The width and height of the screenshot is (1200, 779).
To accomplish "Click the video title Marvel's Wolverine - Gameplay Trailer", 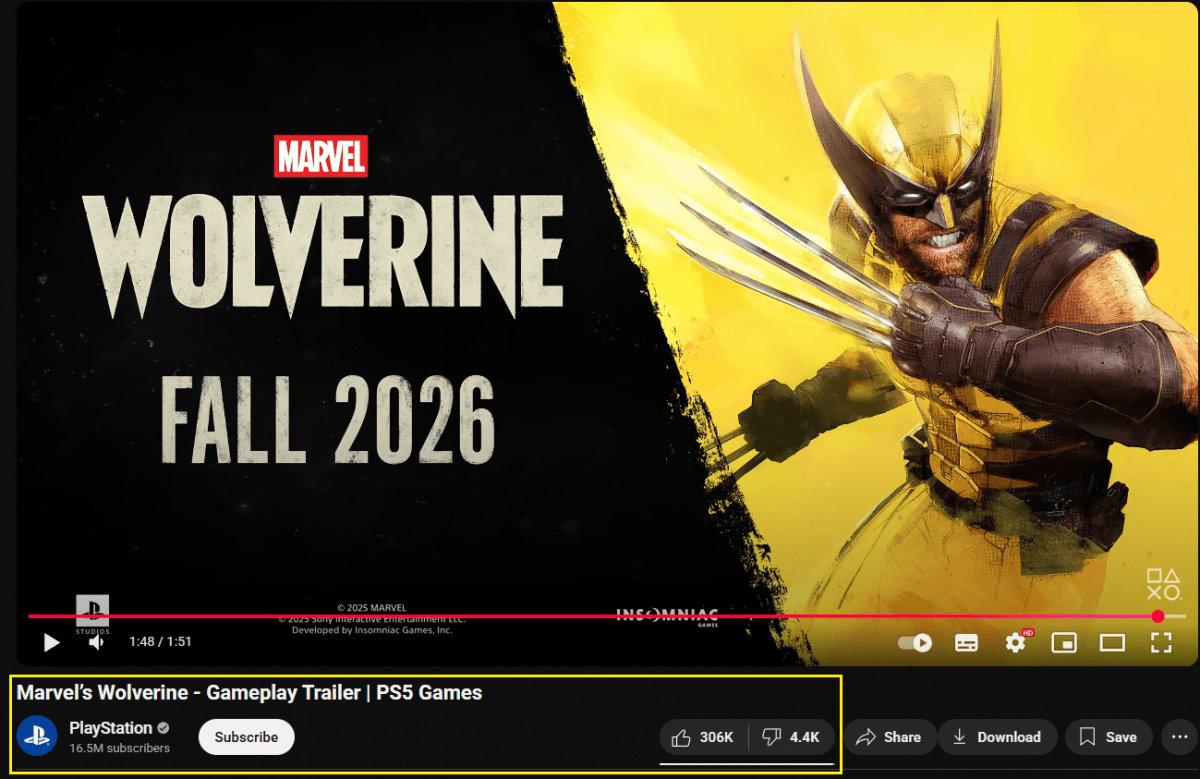I will [250, 692].
